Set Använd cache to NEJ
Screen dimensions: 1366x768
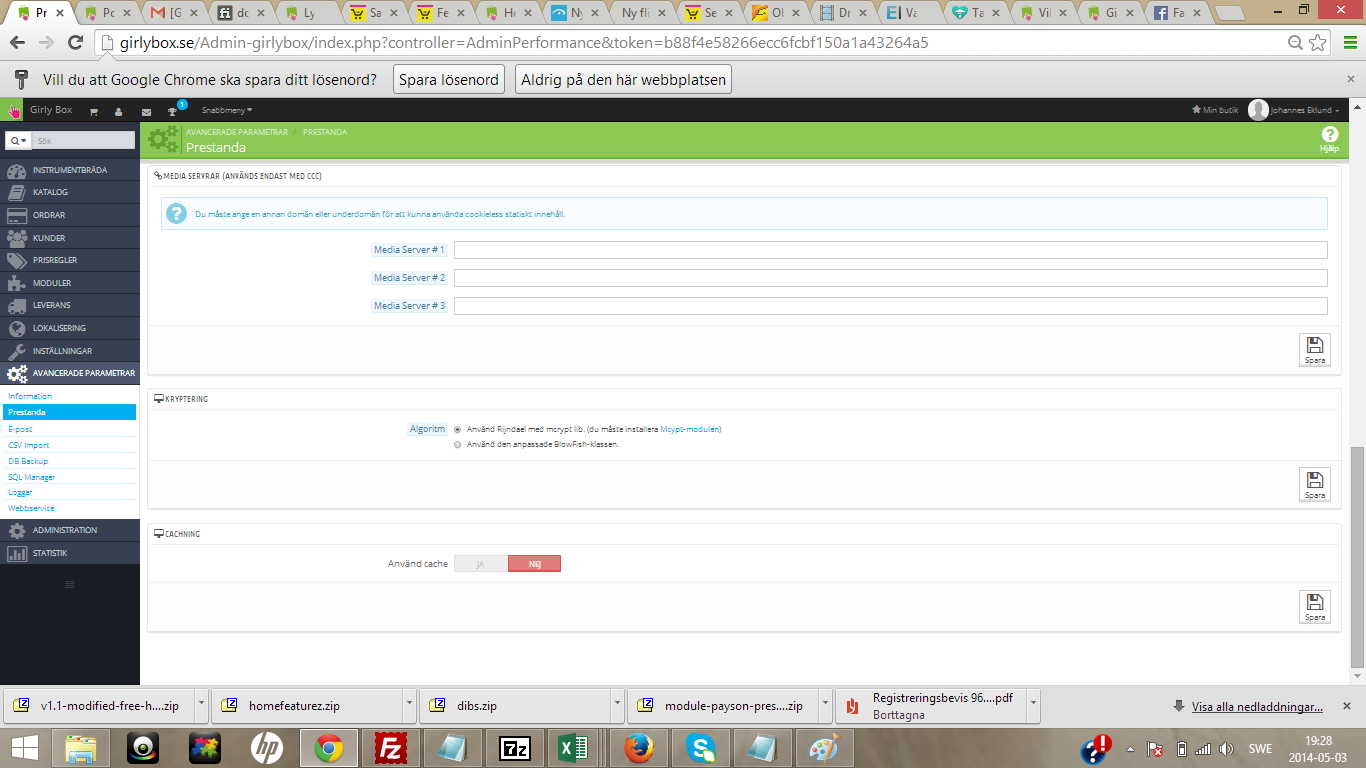(x=534, y=564)
